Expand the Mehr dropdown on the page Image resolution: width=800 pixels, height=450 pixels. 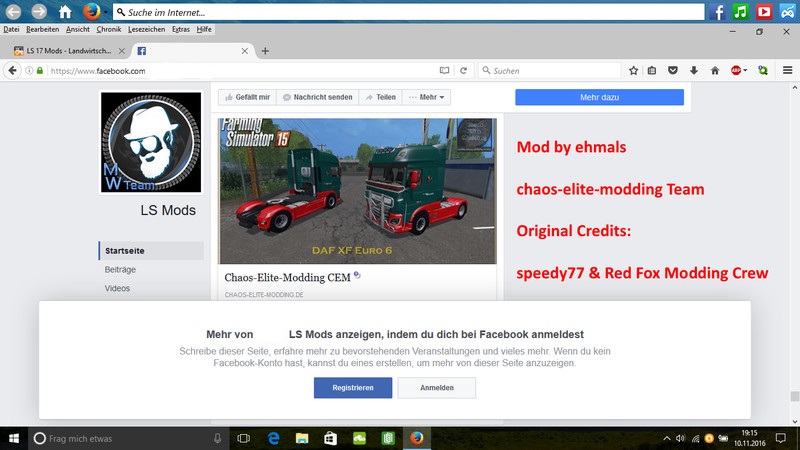pyautogui.click(x=427, y=97)
